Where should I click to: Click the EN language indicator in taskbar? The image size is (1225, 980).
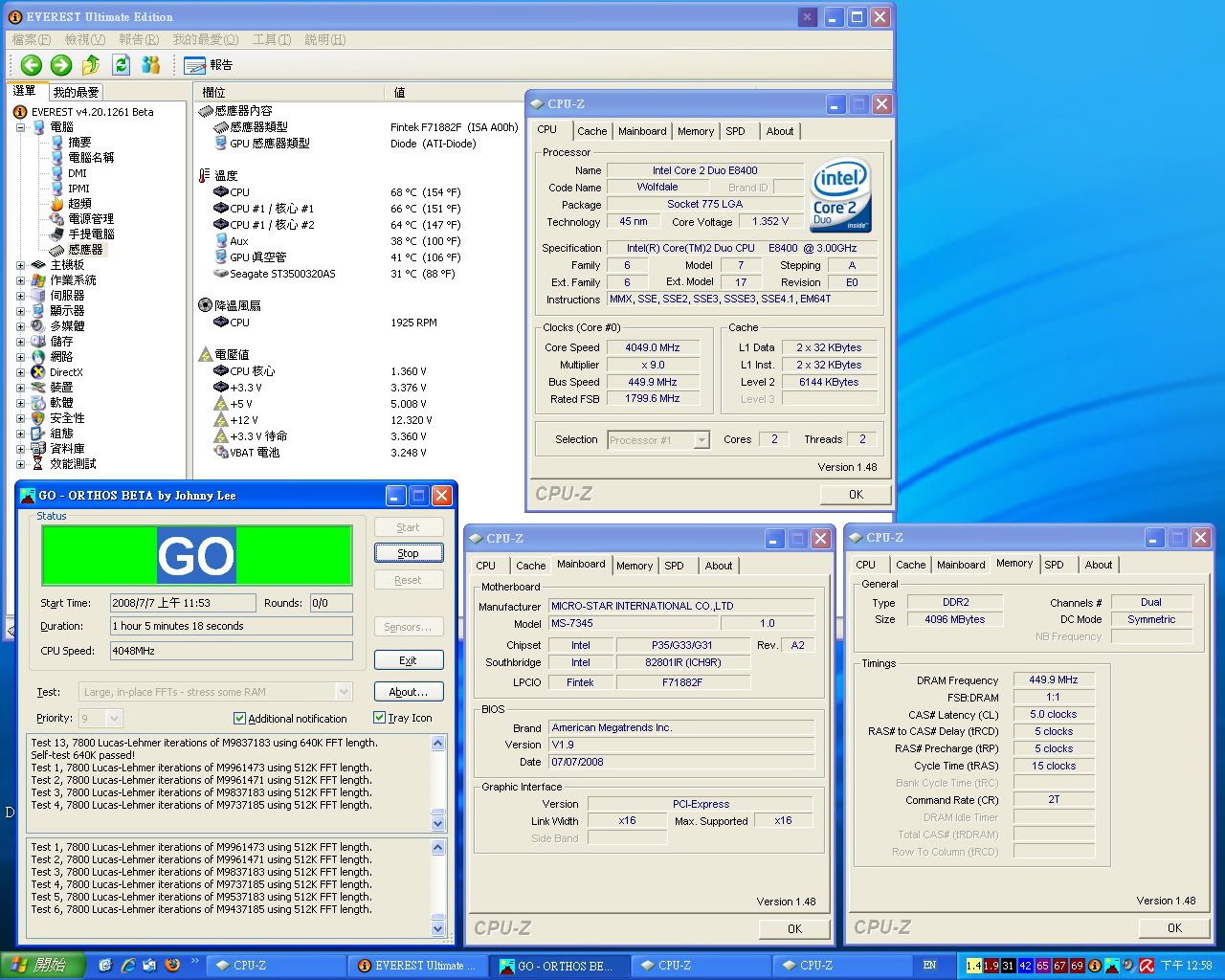point(929,966)
